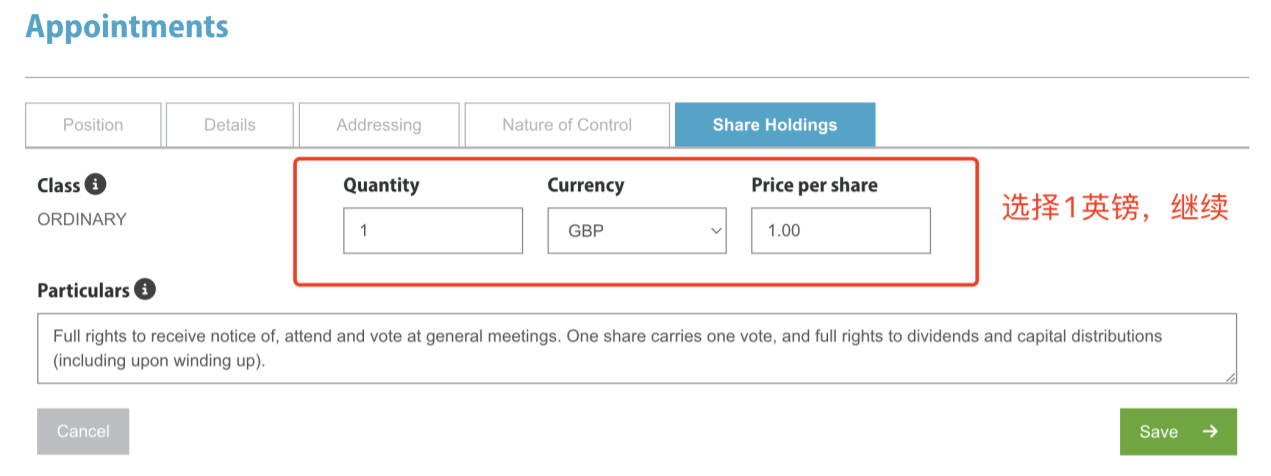
Task: Focus the Quantity input field
Action: [x=433, y=230]
